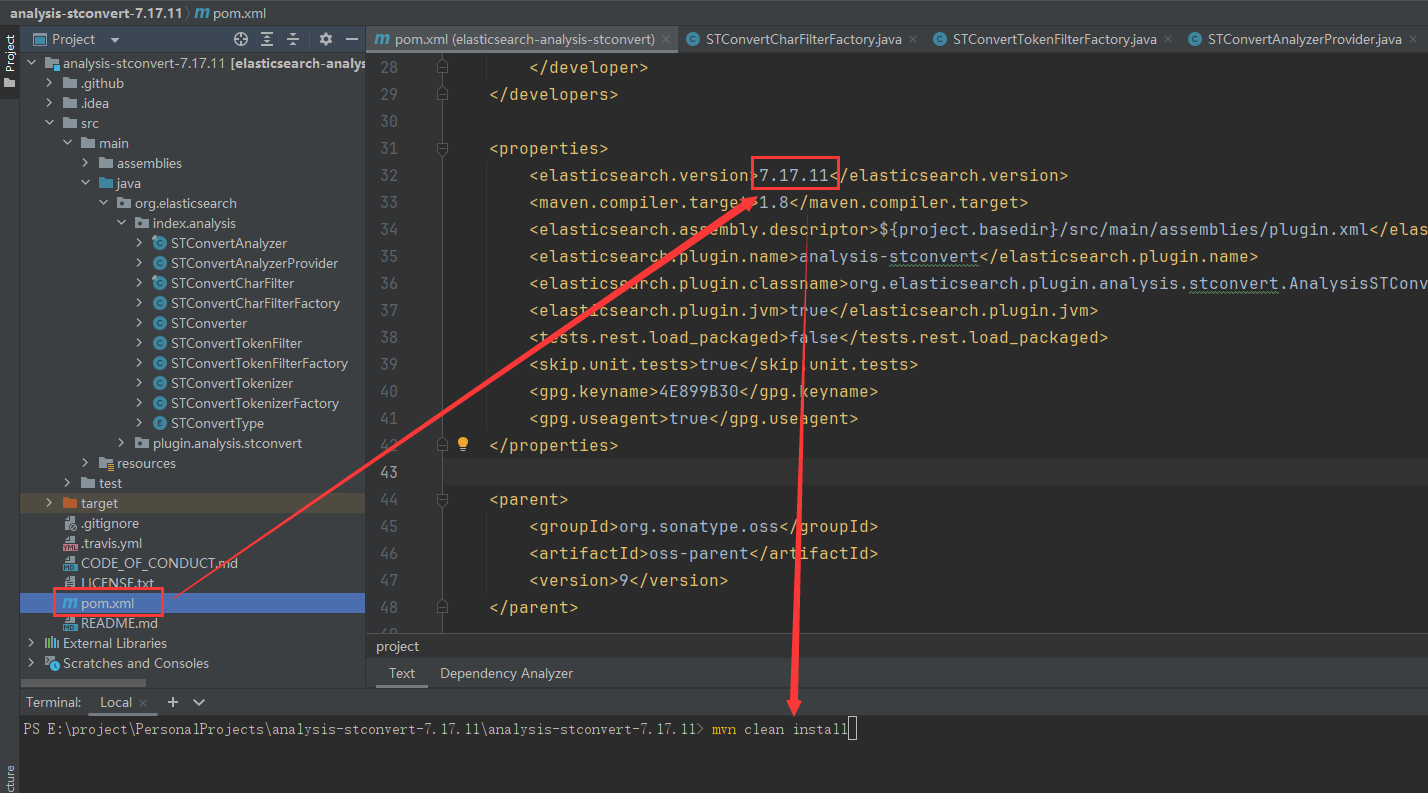Click the Expand All icon in Project panel
This screenshot has height=793, width=1428.
(x=267, y=39)
